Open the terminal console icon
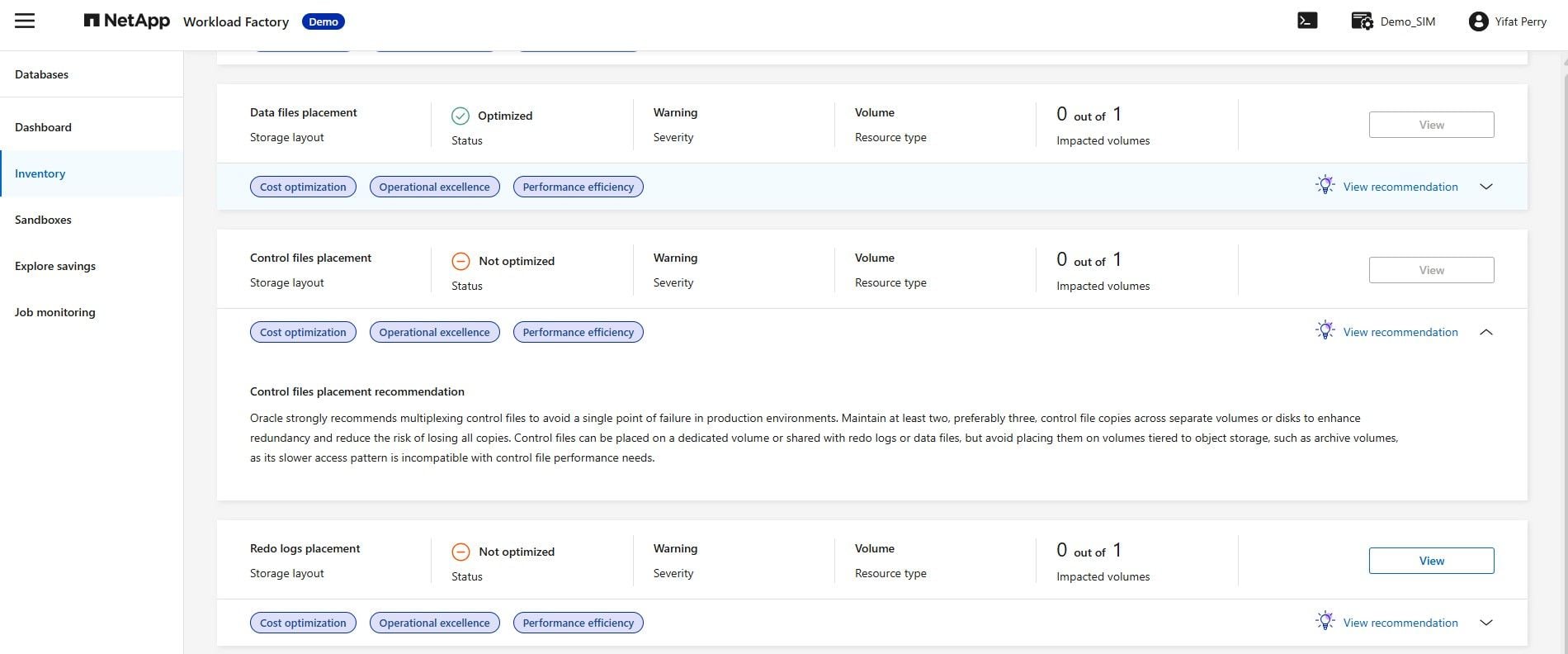 (x=1307, y=21)
